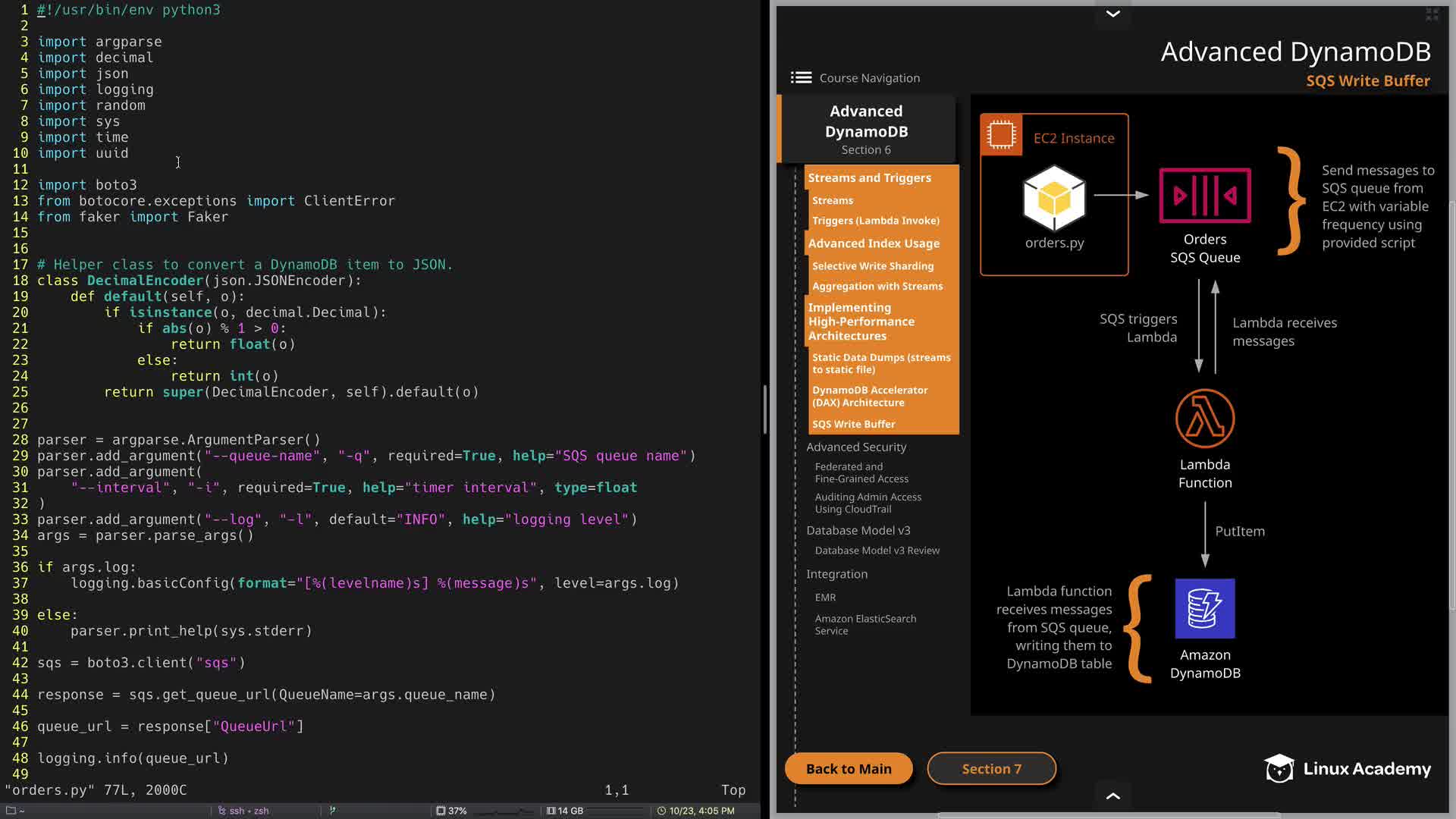1456x819 pixels.
Task: Click the vertical pane divider handle
Action: [764, 409]
